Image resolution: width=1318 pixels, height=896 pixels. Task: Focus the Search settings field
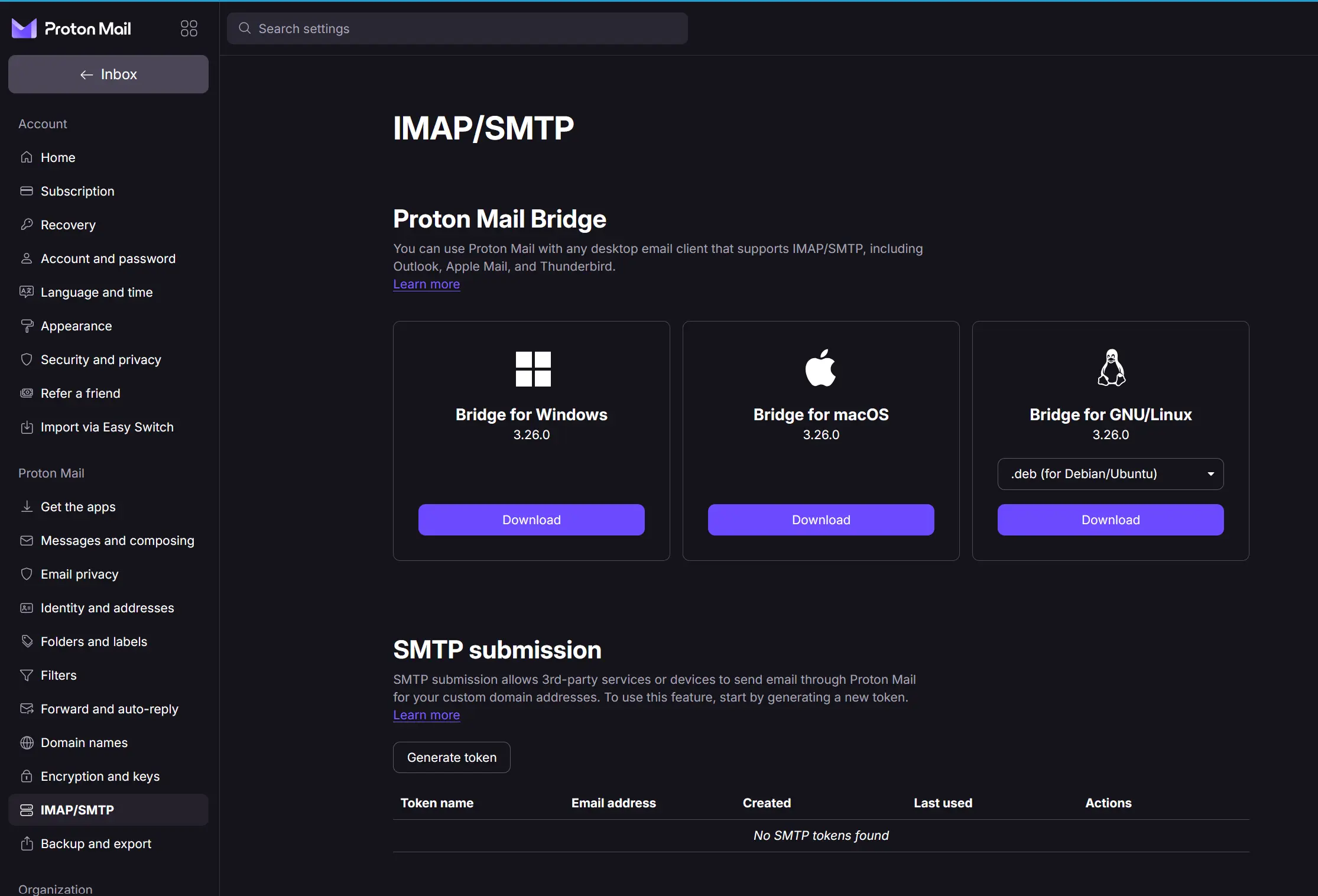coord(457,28)
